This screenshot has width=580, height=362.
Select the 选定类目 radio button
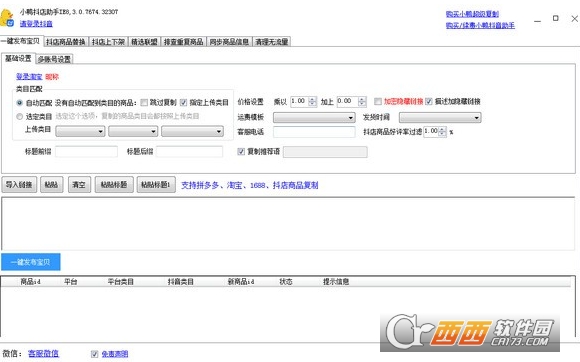20,116
